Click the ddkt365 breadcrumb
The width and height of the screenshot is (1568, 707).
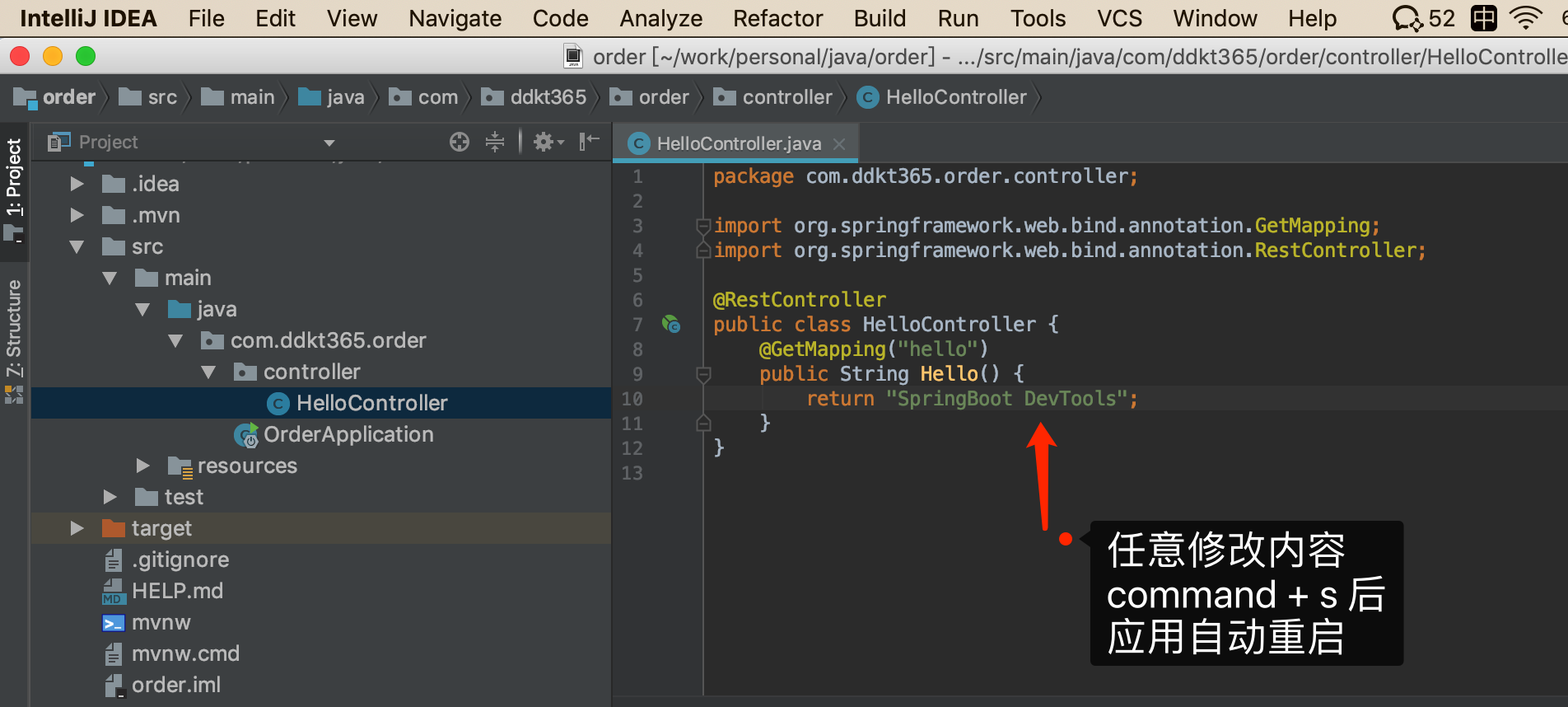(x=534, y=97)
